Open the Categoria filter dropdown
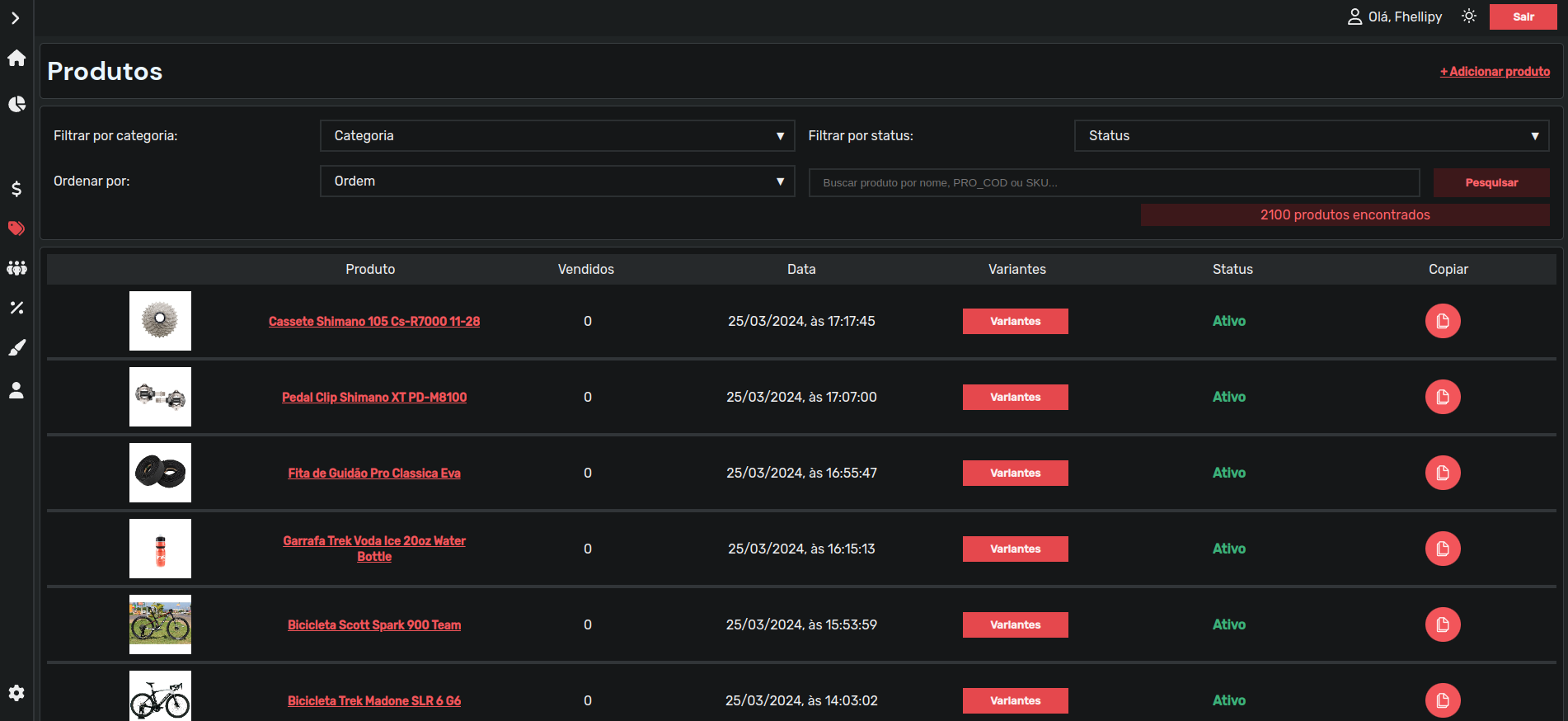The width and height of the screenshot is (1568, 721). [556, 136]
